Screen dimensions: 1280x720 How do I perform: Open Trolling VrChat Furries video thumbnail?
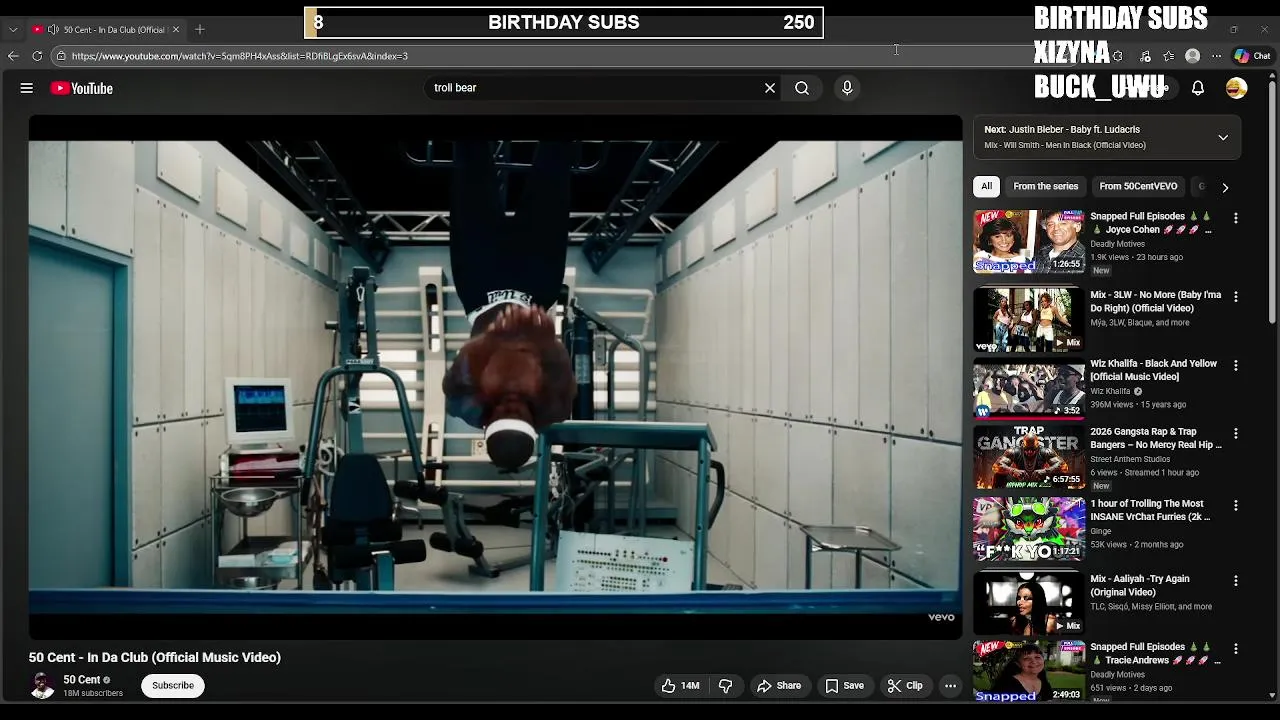click(x=1029, y=529)
